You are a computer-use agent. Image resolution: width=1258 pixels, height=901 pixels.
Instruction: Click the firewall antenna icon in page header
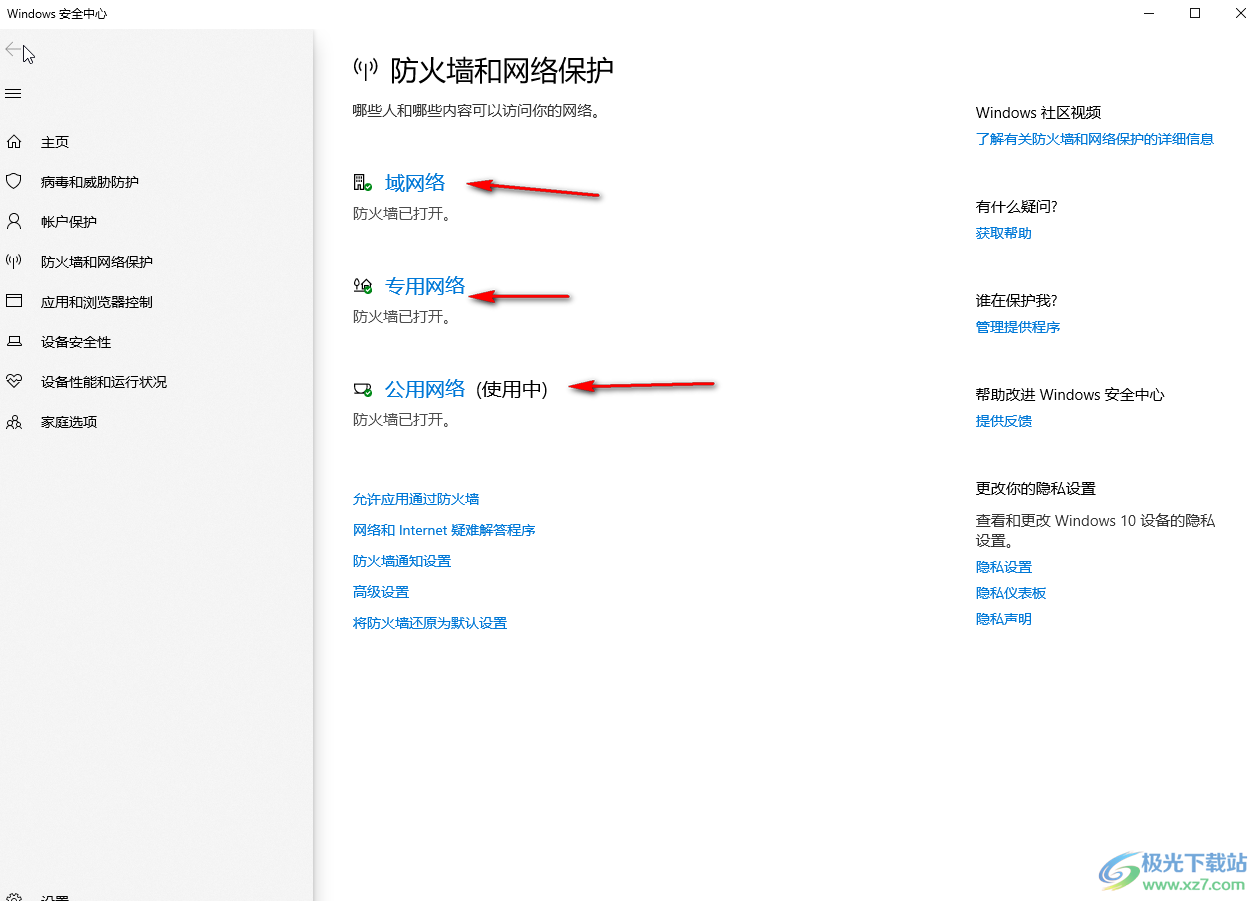point(365,69)
